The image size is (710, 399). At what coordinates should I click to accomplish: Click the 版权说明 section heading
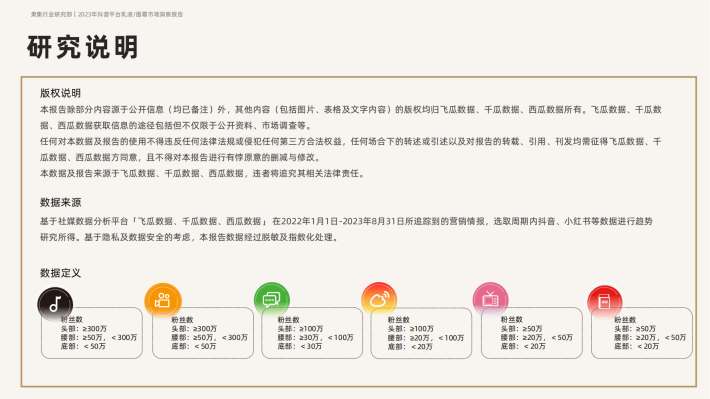pyautogui.click(x=60, y=93)
